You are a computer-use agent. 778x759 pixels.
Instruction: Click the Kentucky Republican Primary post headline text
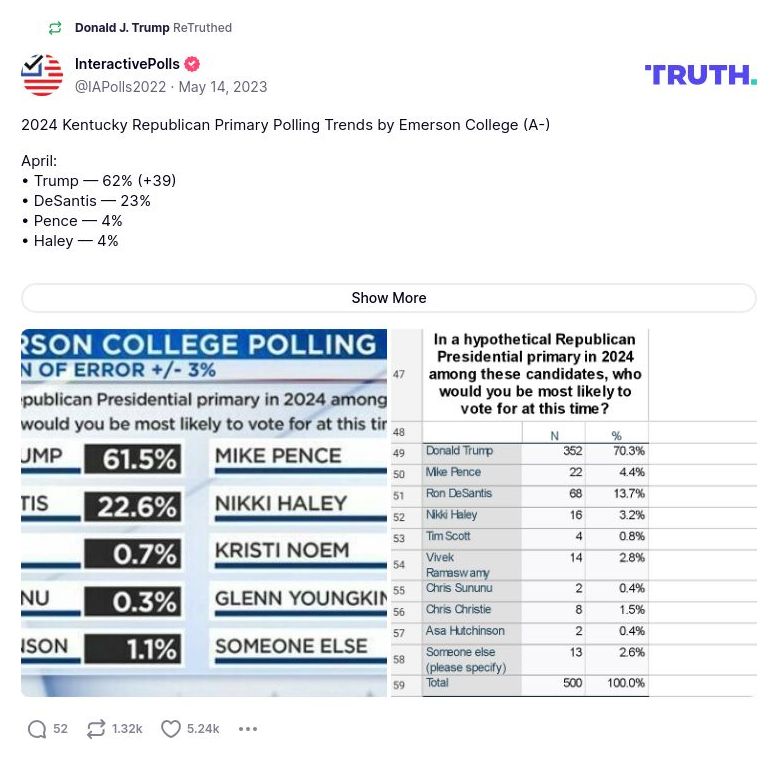pyautogui.click(x=285, y=125)
